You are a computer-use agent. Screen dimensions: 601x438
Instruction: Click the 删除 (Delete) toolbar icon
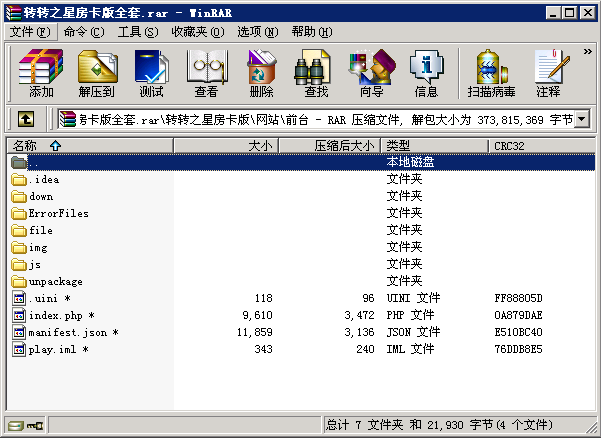coord(261,74)
